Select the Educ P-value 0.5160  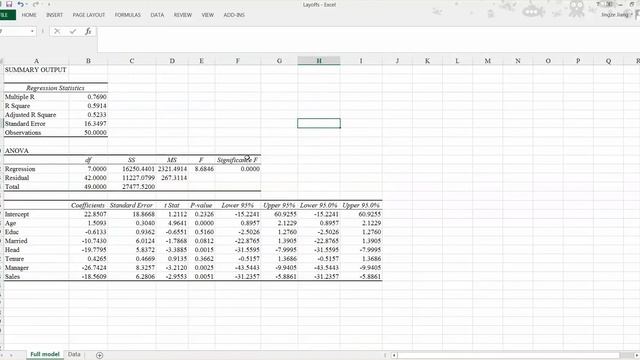(x=202, y=232)
